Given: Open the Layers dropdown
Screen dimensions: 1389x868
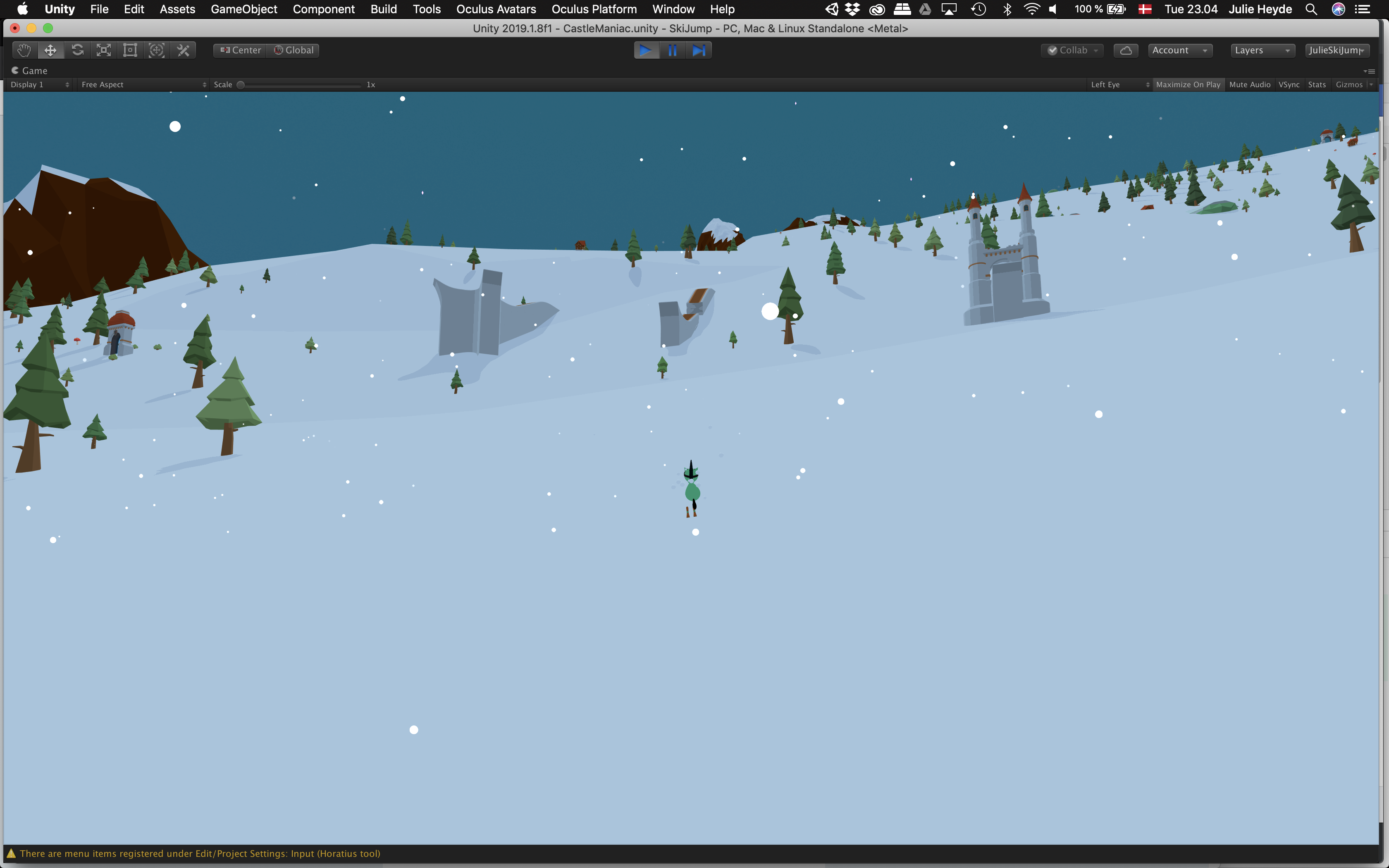Looking at the screenshot, I should 1262,50.
